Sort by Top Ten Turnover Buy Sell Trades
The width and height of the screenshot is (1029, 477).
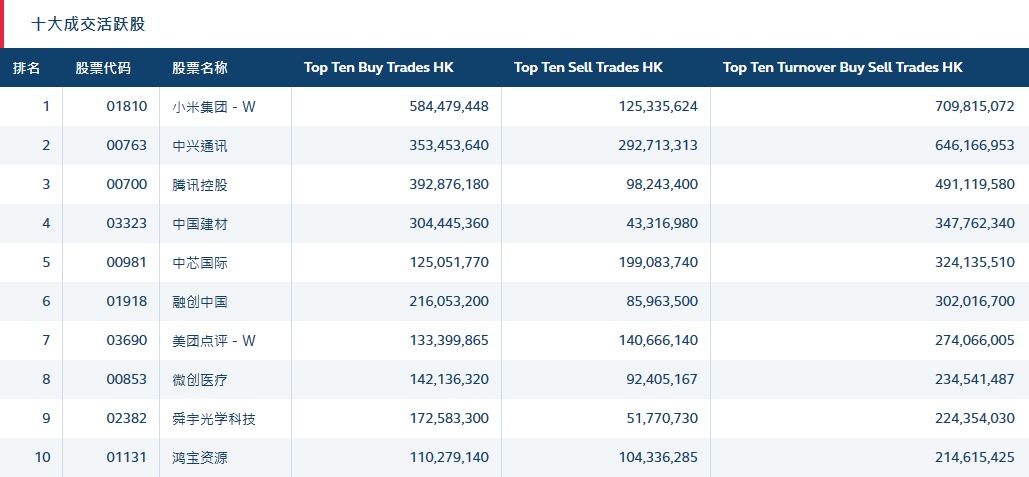tap(842, 68)
